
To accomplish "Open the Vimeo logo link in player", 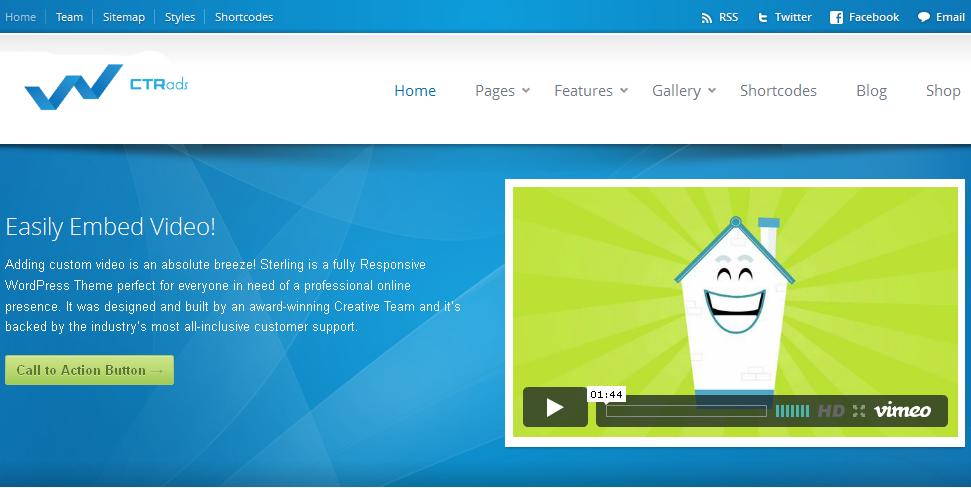I will [x=902, y=410].
